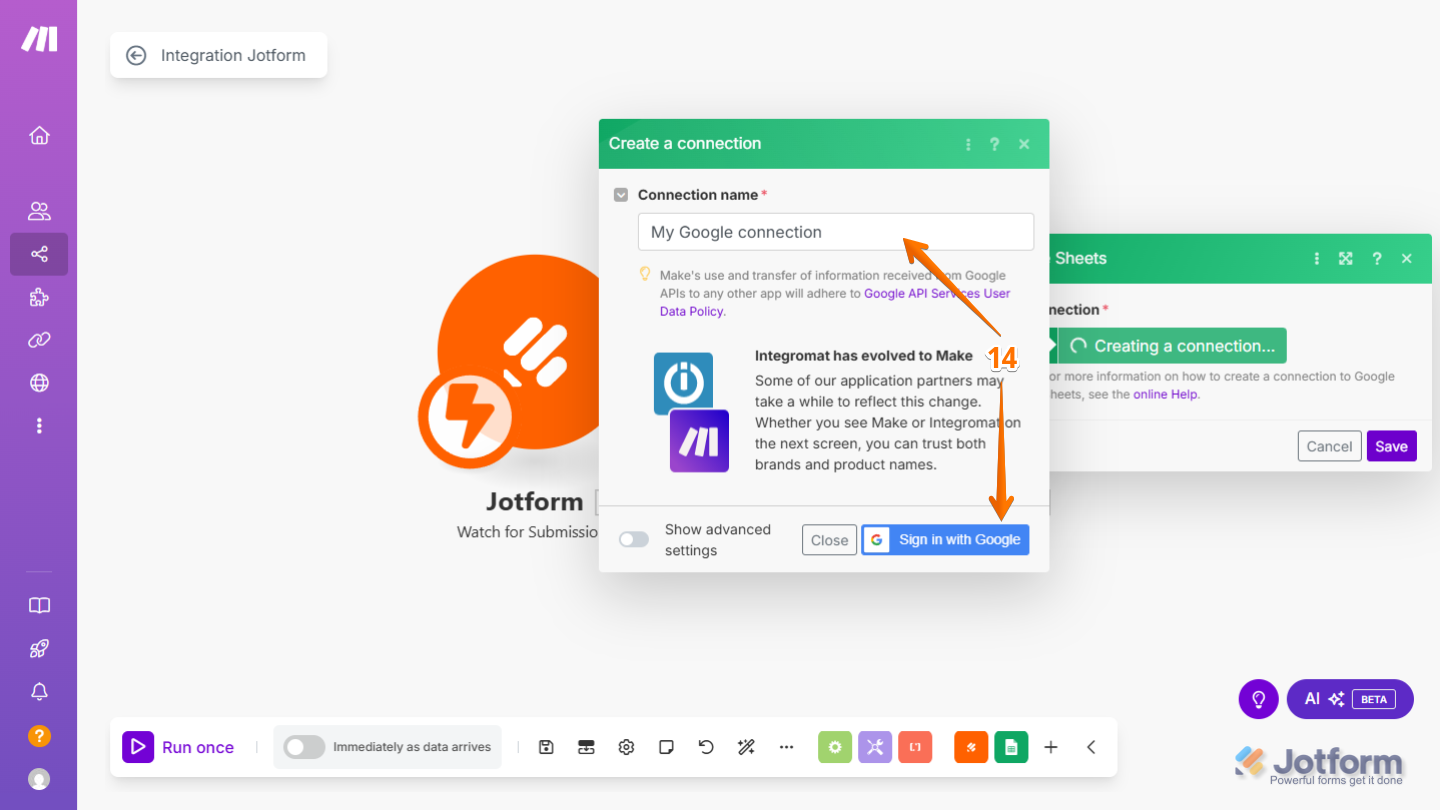Select the Team icon in the sidebar

[x=39, y=211]
